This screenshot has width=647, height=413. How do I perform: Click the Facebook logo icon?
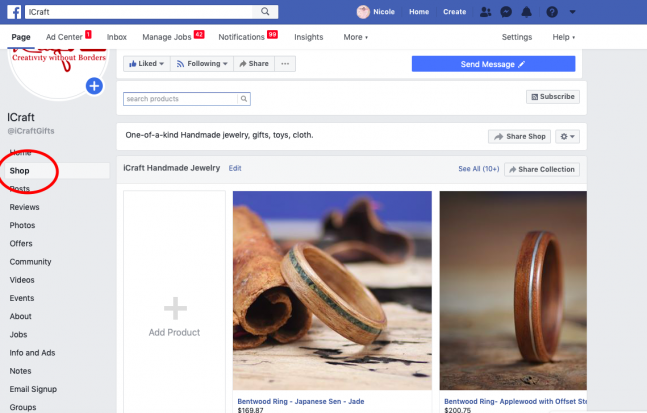14,12
